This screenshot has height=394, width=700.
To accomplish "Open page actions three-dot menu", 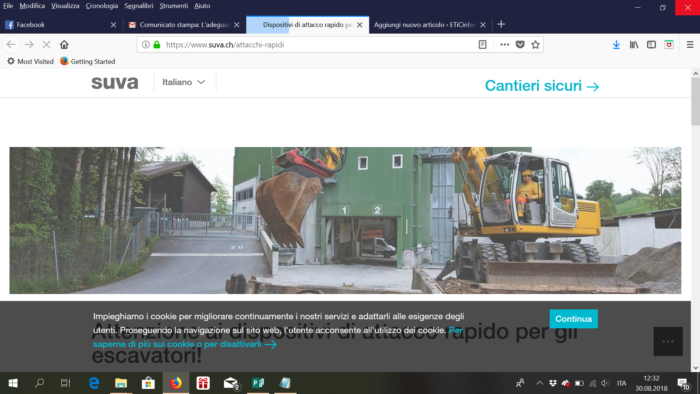I will [x=504, y=45].
